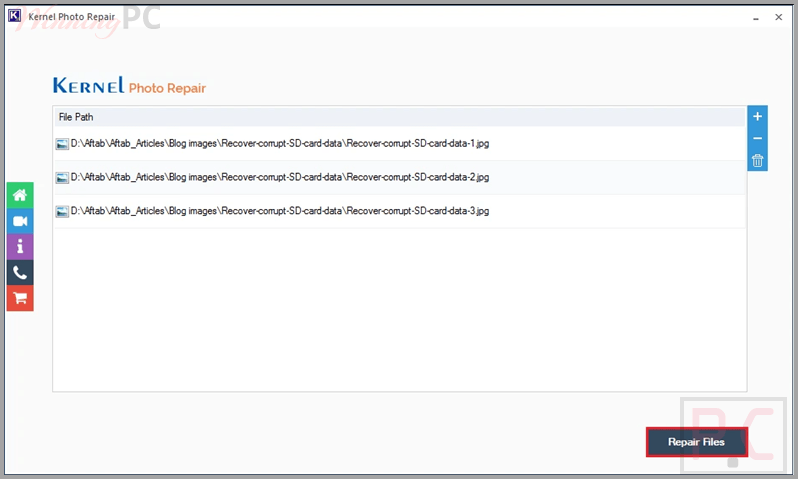Close the Kernel Photo Repair window
The width and height of the screenshot is (798, 479).
[779, 17]
